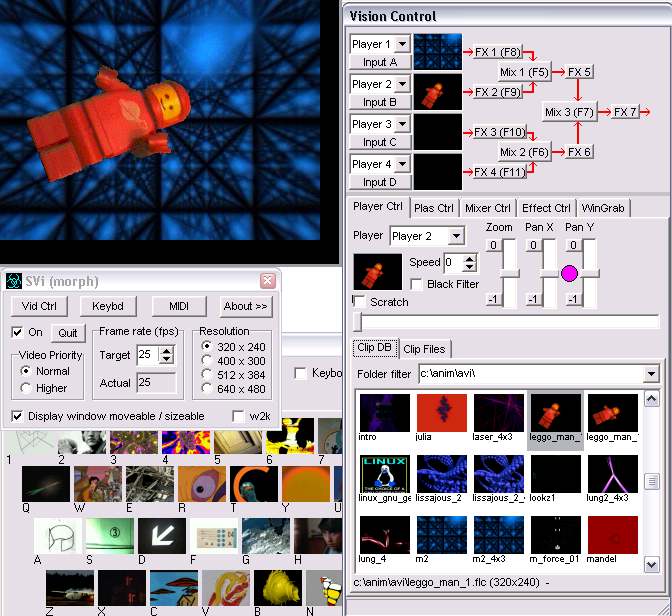Click keyboard clip thumbnail for key A
The width and height of the screenshot is (672, 616).
[x=58, y=536]
